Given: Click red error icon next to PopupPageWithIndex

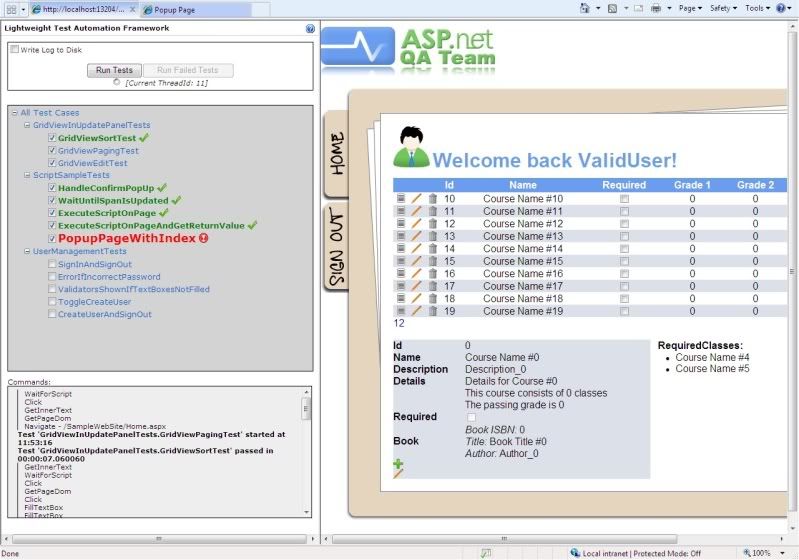Looking at the screenshot, I should click(203, 238).
